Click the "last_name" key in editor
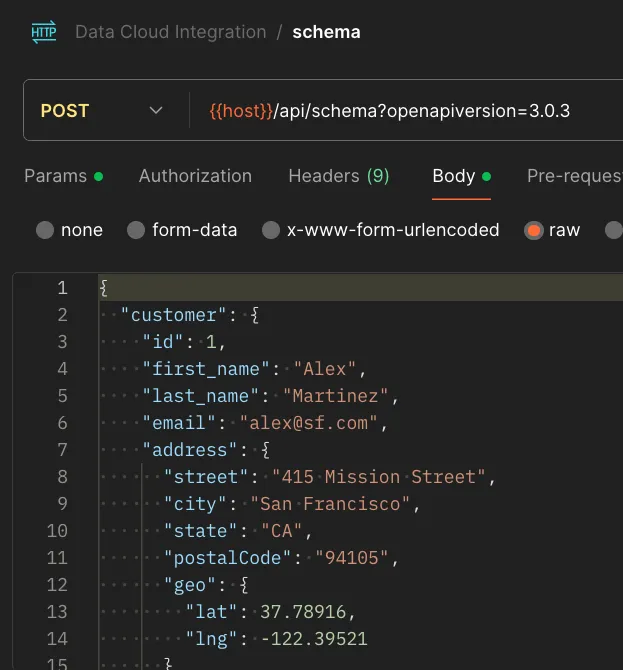The height and width of the screenshot is (670, 623). 200,396
